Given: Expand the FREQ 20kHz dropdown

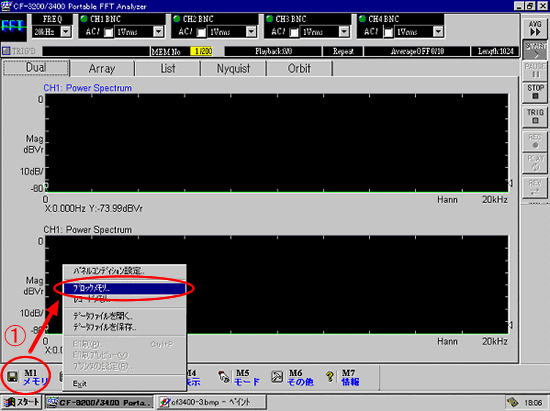Looking at the screenshot, I should 66,32.
